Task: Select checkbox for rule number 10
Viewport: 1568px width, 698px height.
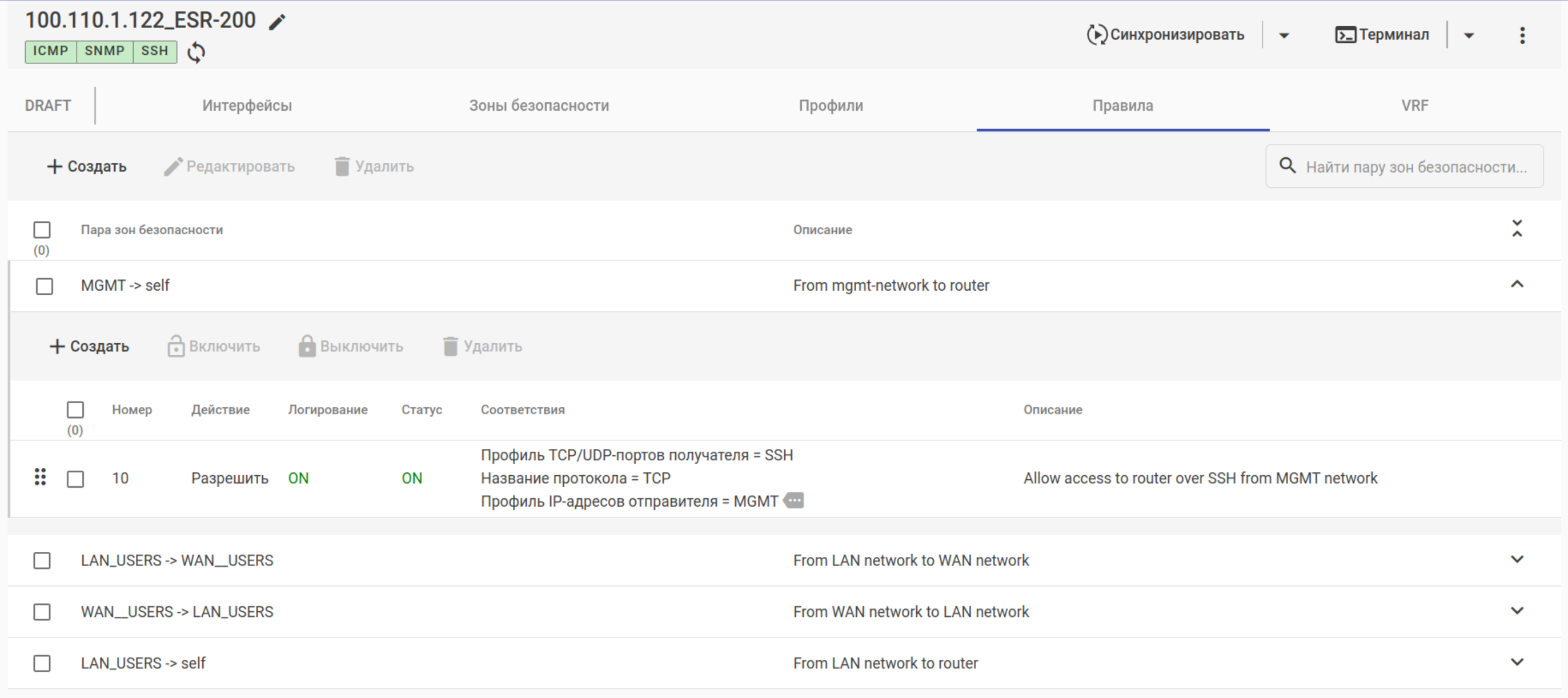Action: 75,479
